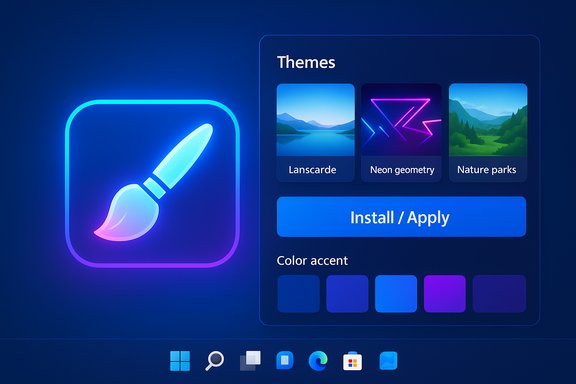Pick the dark indigo accent swatch
The height and width of the screenshot is (384, 576).
[499, 294]
